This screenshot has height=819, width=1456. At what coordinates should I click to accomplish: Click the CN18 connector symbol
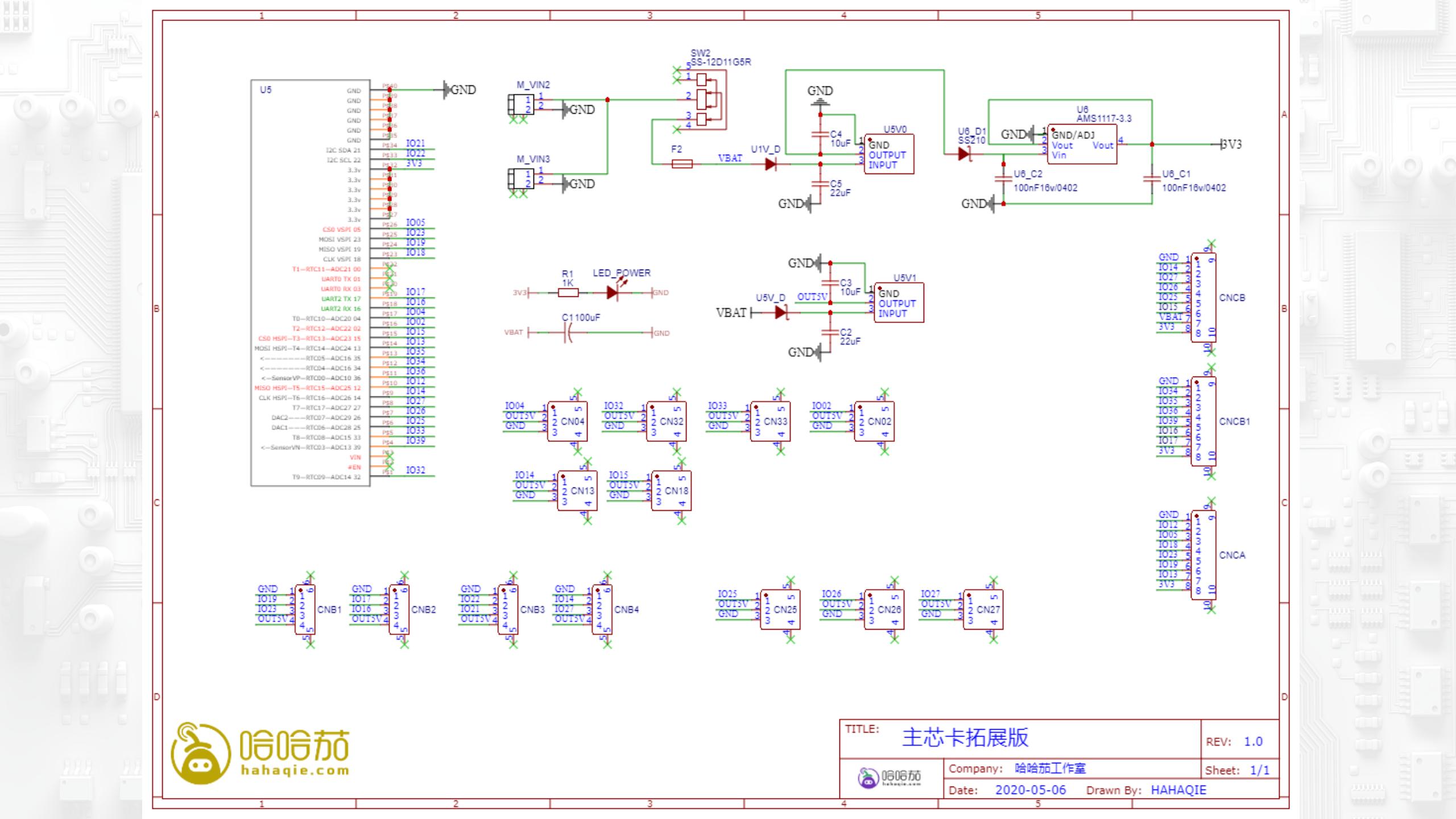click(x=671, y=491)
